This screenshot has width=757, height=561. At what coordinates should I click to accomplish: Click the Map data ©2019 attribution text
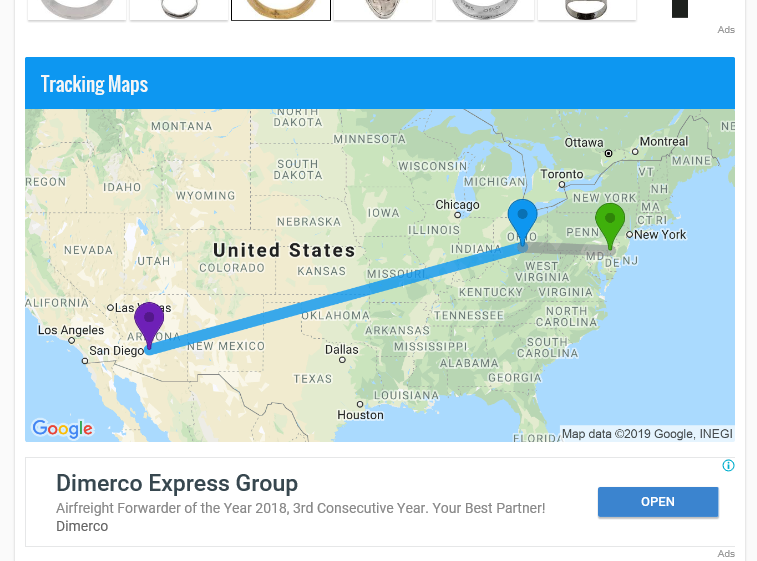coord(647,434)
